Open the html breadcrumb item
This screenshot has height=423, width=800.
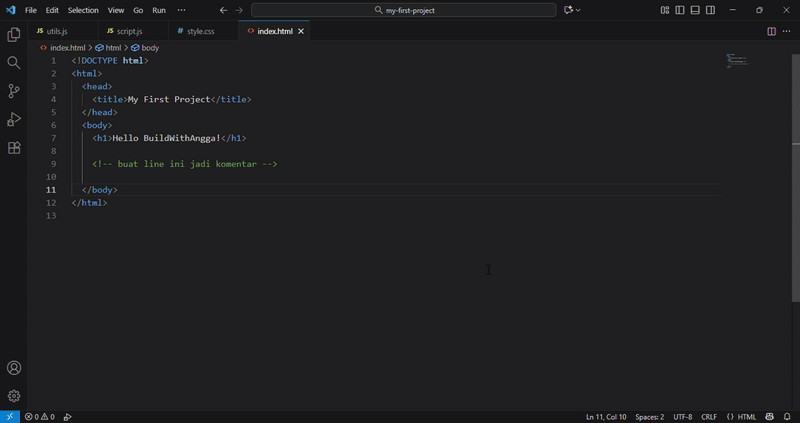[x=109, y=47]
